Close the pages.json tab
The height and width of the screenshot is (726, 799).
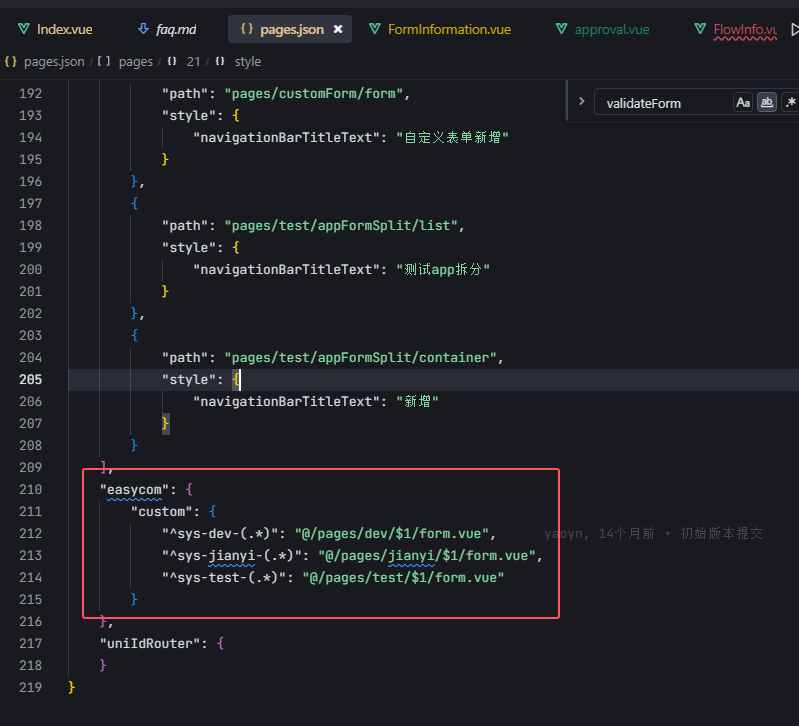338,30
